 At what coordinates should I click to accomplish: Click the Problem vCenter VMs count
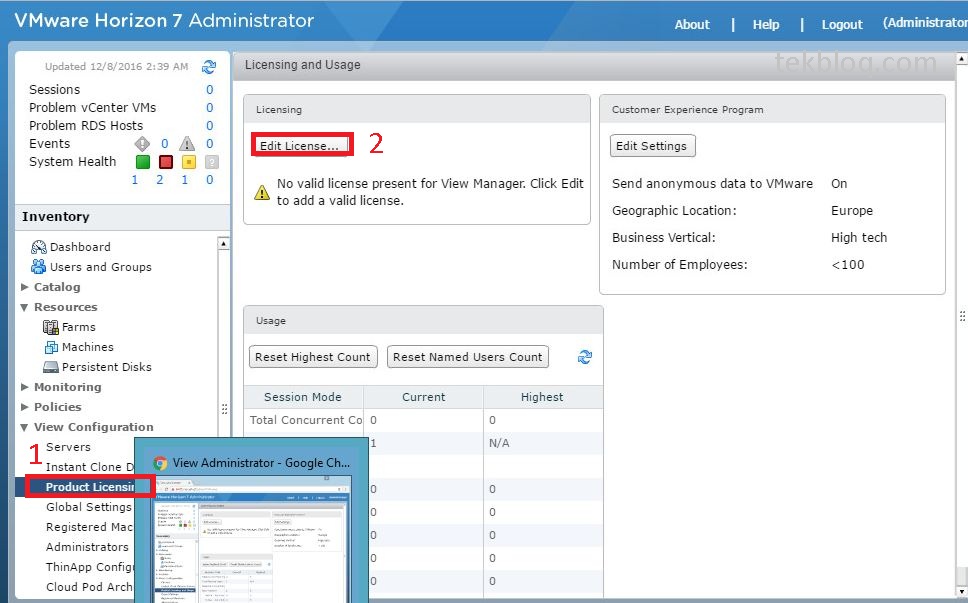click(x=210, y=107)
